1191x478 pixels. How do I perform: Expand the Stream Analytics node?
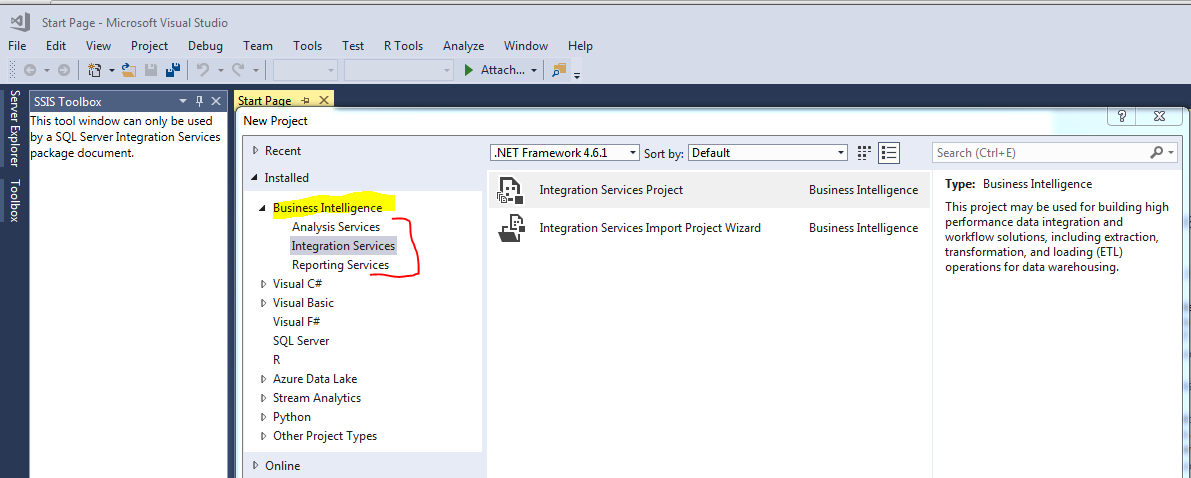coord(264,397)
